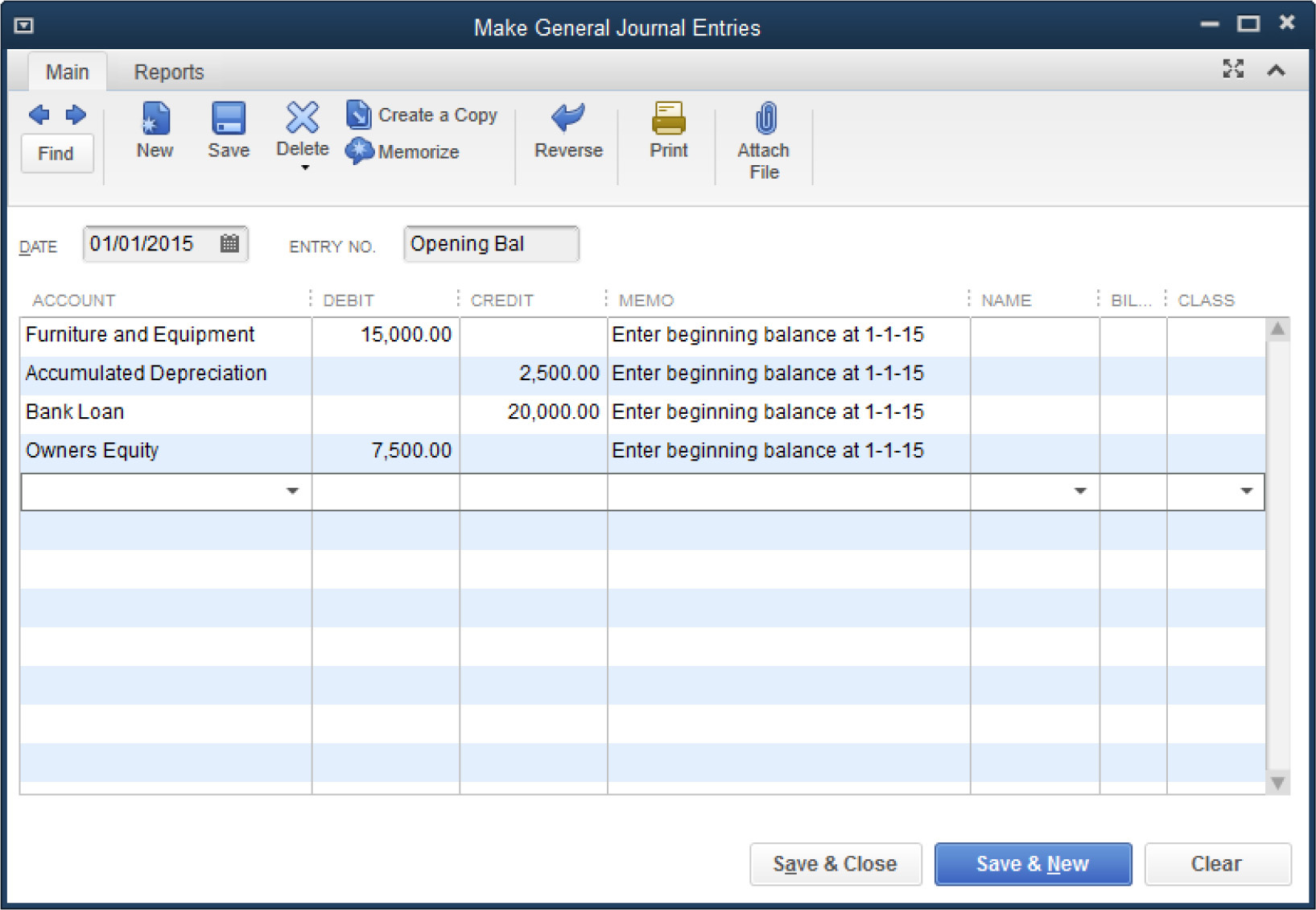Select the Owners Equity account cell

point(166,451)
